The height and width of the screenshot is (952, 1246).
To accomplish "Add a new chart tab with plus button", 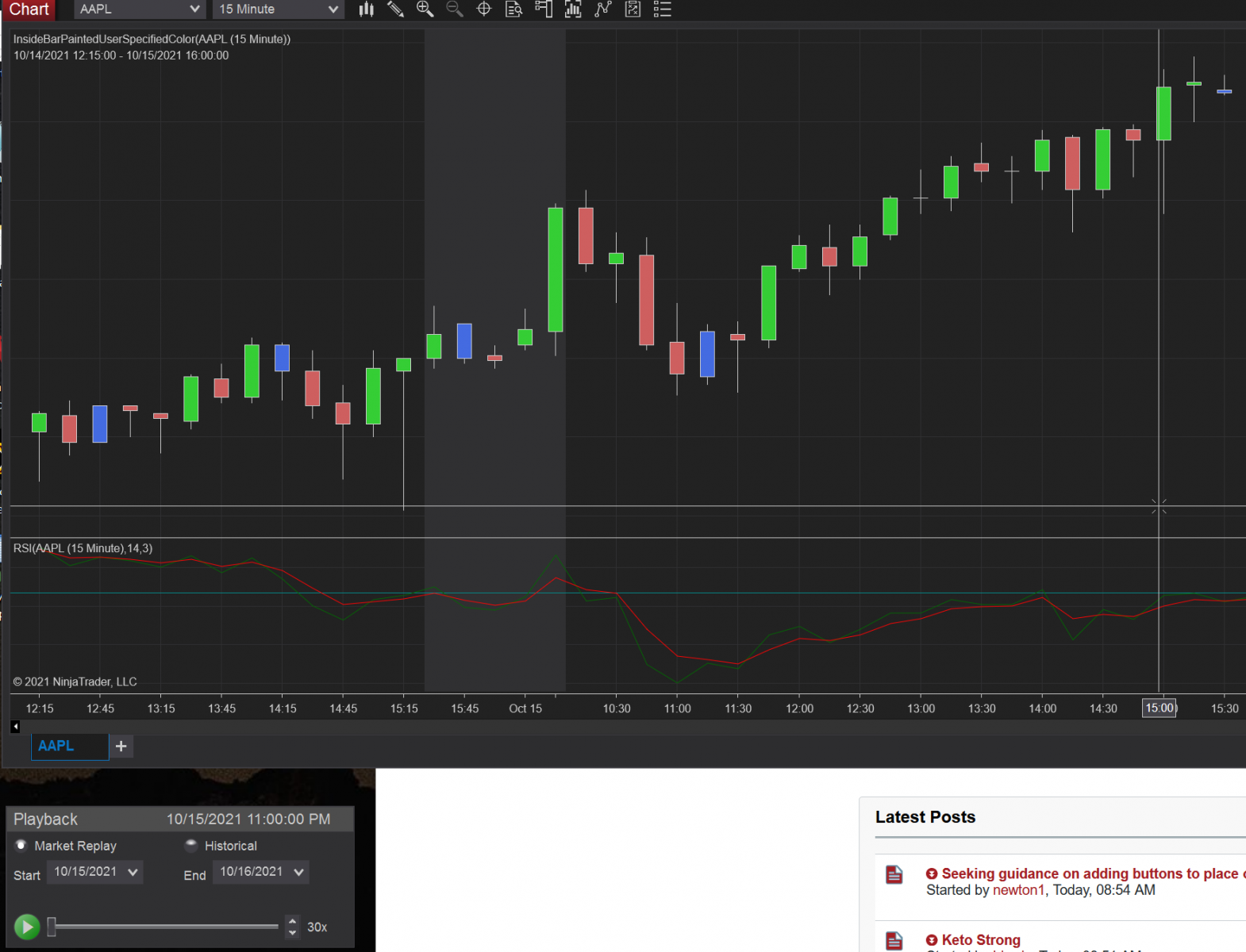I will click(x=121, y=747).
